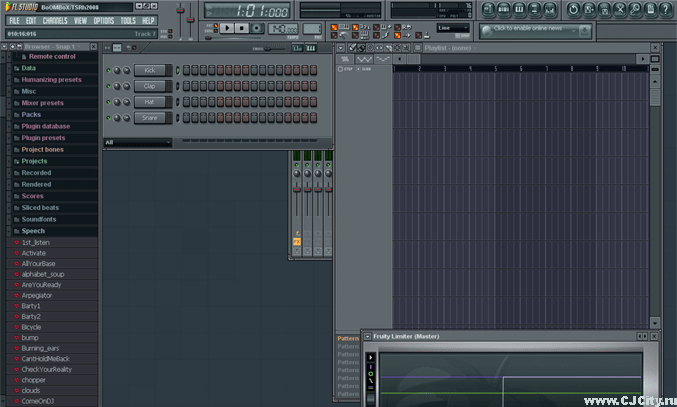The width and height of the screenshot is (677, 407).
Task: Click the zigzag automation clip icon in Playlist
Action: [x=364, y=59]
